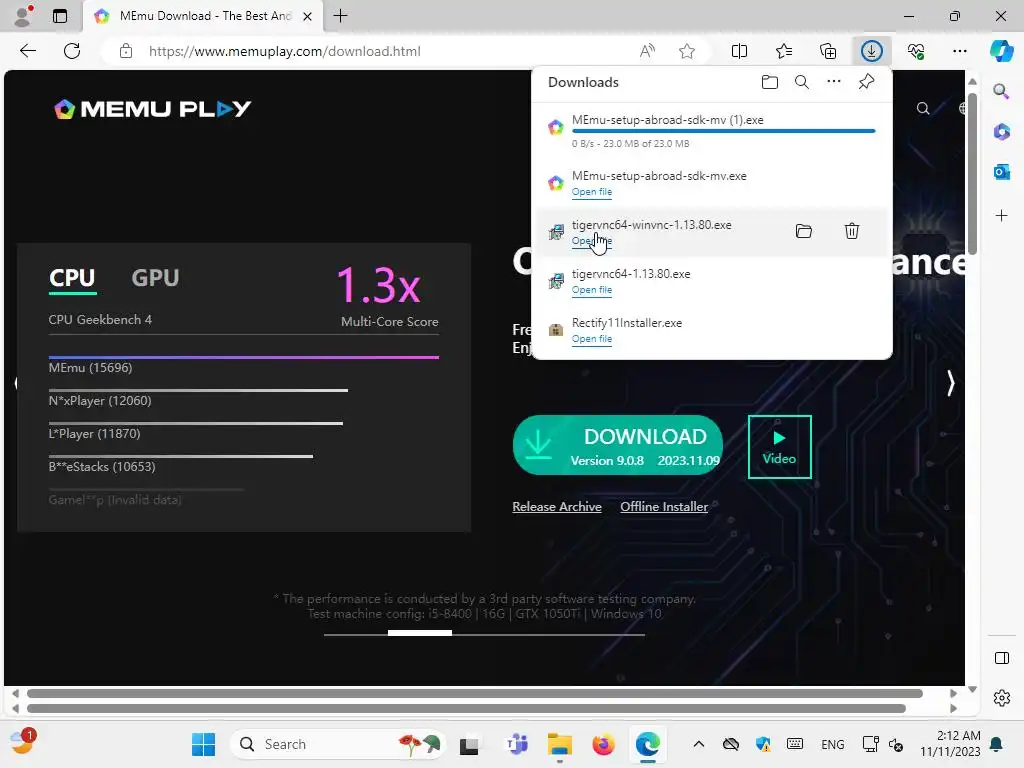Click the address bar URL
Screen dimensions: 1024x768
(285, 51)
